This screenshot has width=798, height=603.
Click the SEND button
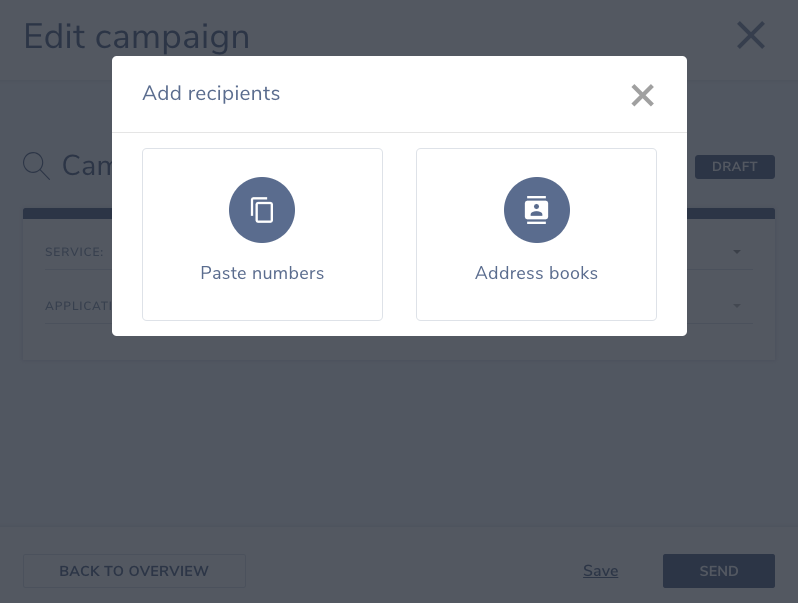pos(719,571)
